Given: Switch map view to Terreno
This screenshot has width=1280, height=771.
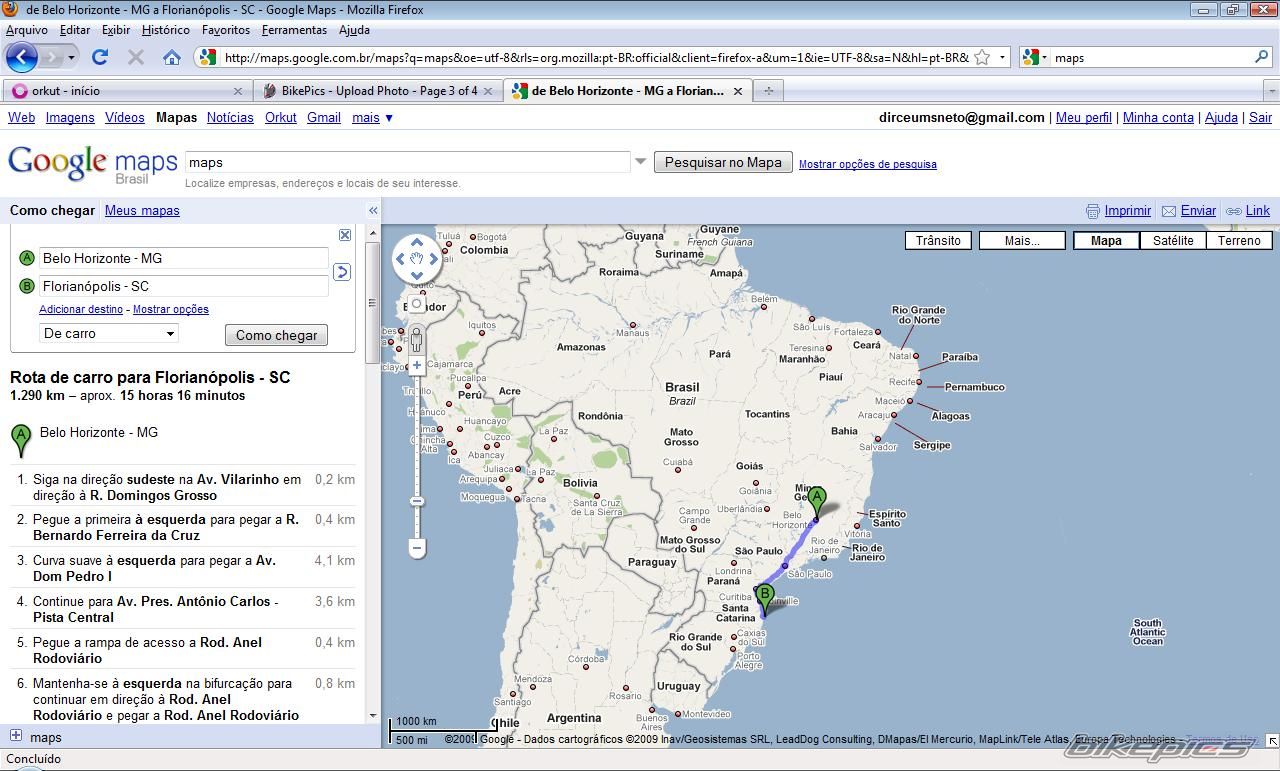Looking at the screenshot, I should 1239,241.
